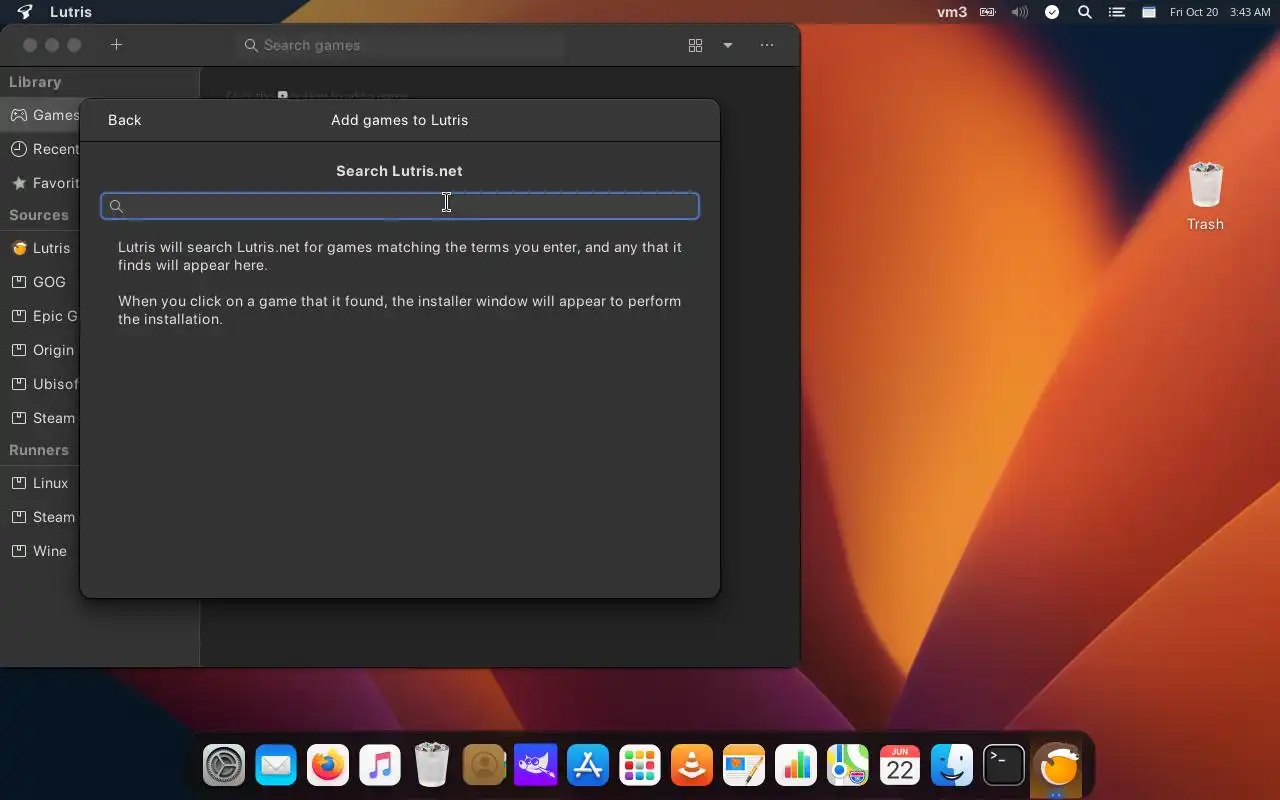Screen dimensions: 1280x800
Task: Open Maps in the dock
Action: 848,767
